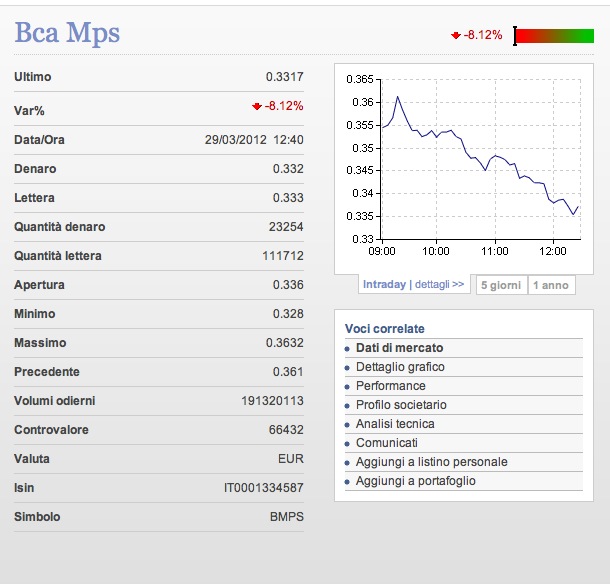Open the dettagli >> link
This screenshot has width=610, height=584.
[x=440, y=285]
